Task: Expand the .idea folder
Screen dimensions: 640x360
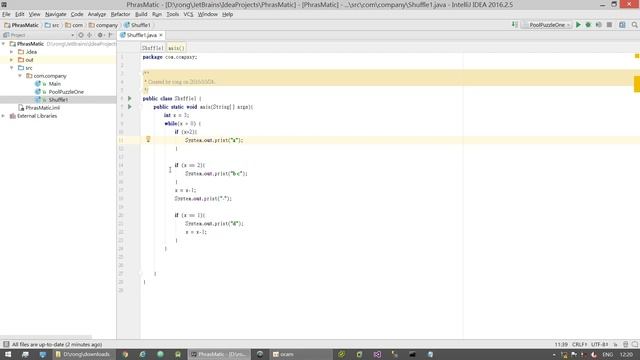Action: coord(12,52)
